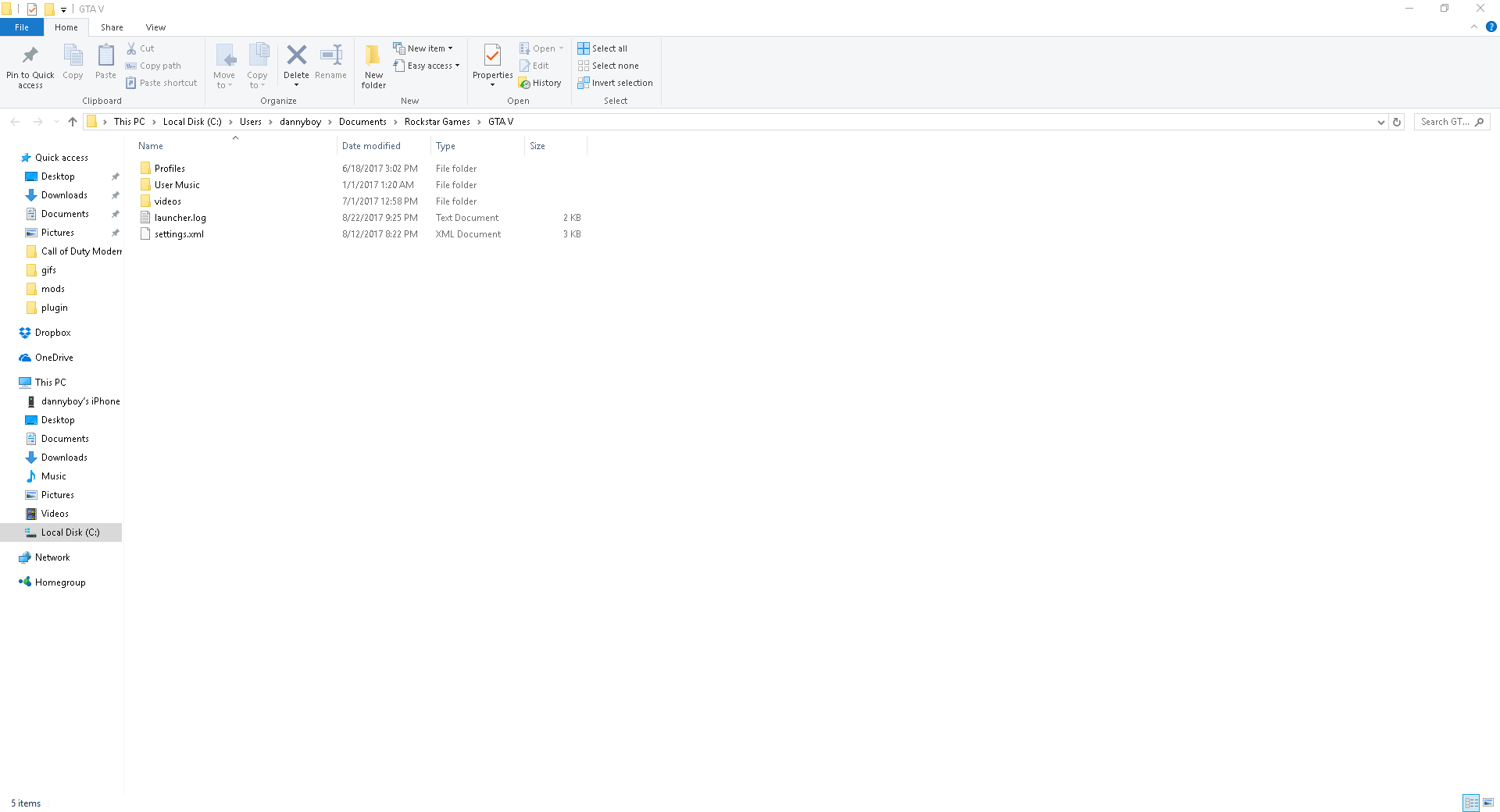The width and height of the screenshot is (1500, 812).
Task: Click Edit in the Open group
Action: click(x=534, y=66)
